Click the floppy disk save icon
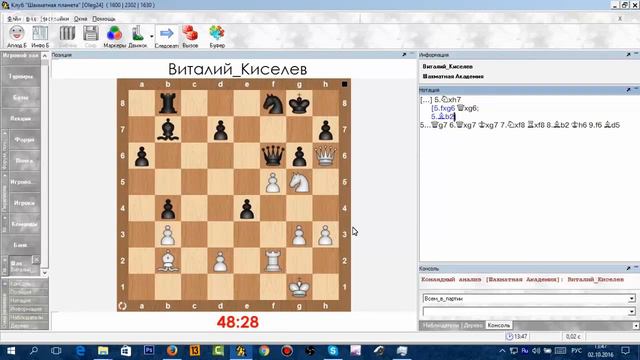This screenshot has height=360, width=640. (91, 33)
